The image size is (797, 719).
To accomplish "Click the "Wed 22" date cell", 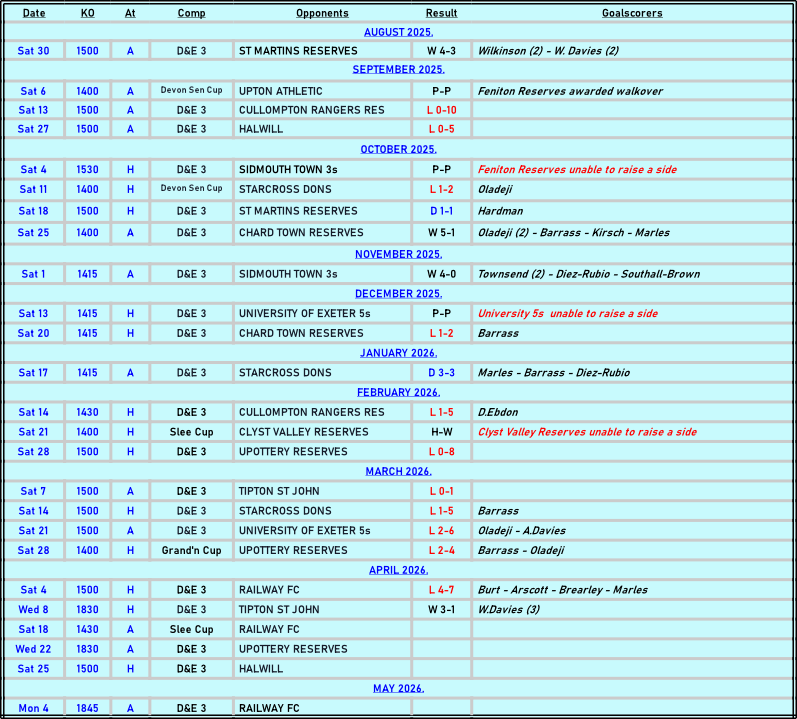I will click(x=34, y=649).
